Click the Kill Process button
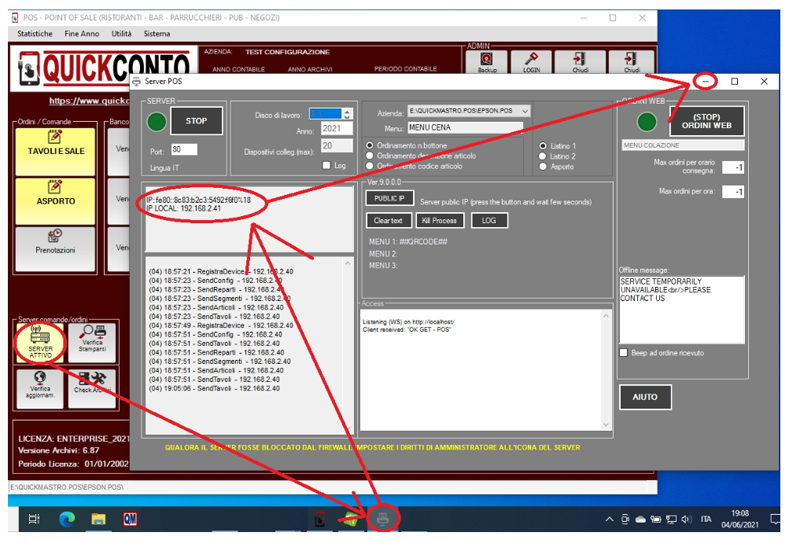Image resolution: width=800 pixels, height=547 pixels. point(439,220)
